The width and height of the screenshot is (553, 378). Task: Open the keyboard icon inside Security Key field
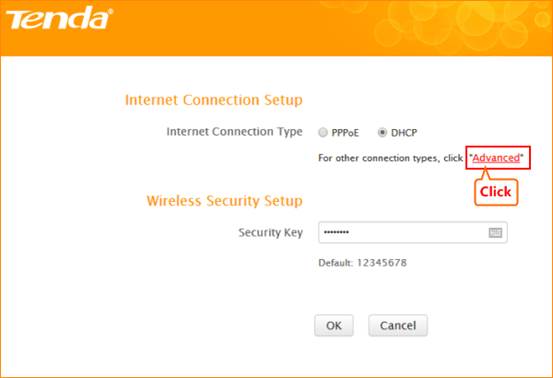[x=495, y=232]
